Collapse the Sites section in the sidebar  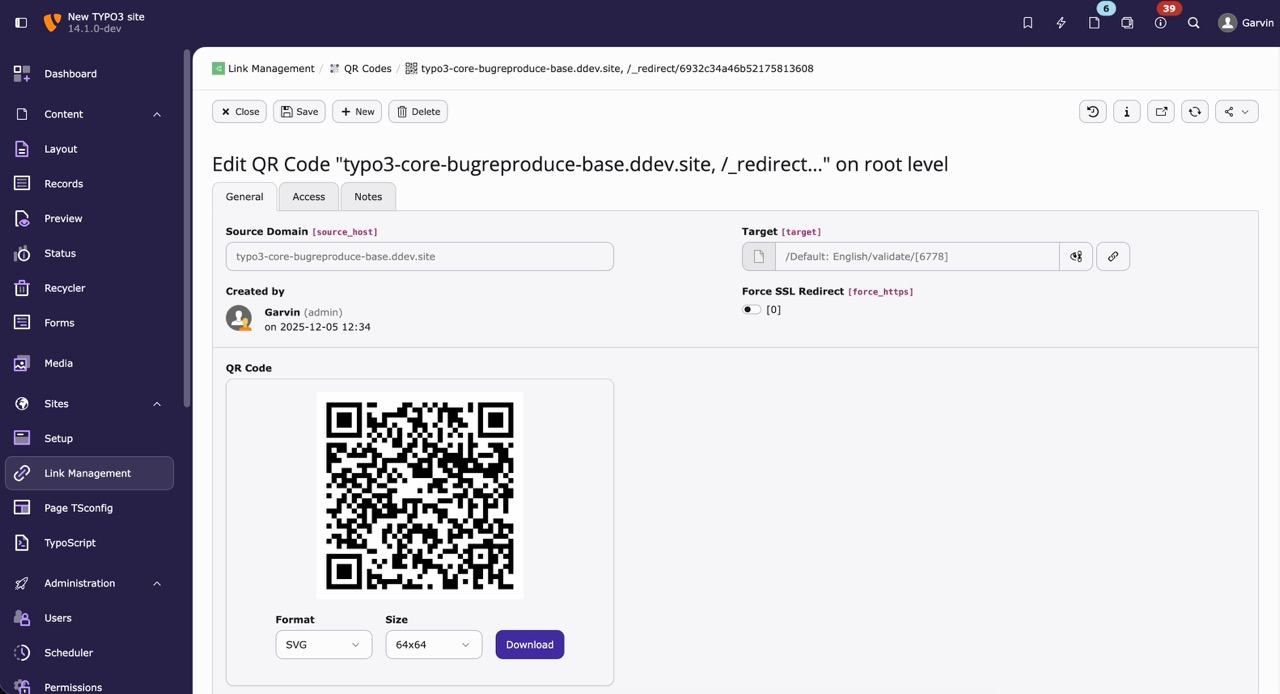[156, 403]
